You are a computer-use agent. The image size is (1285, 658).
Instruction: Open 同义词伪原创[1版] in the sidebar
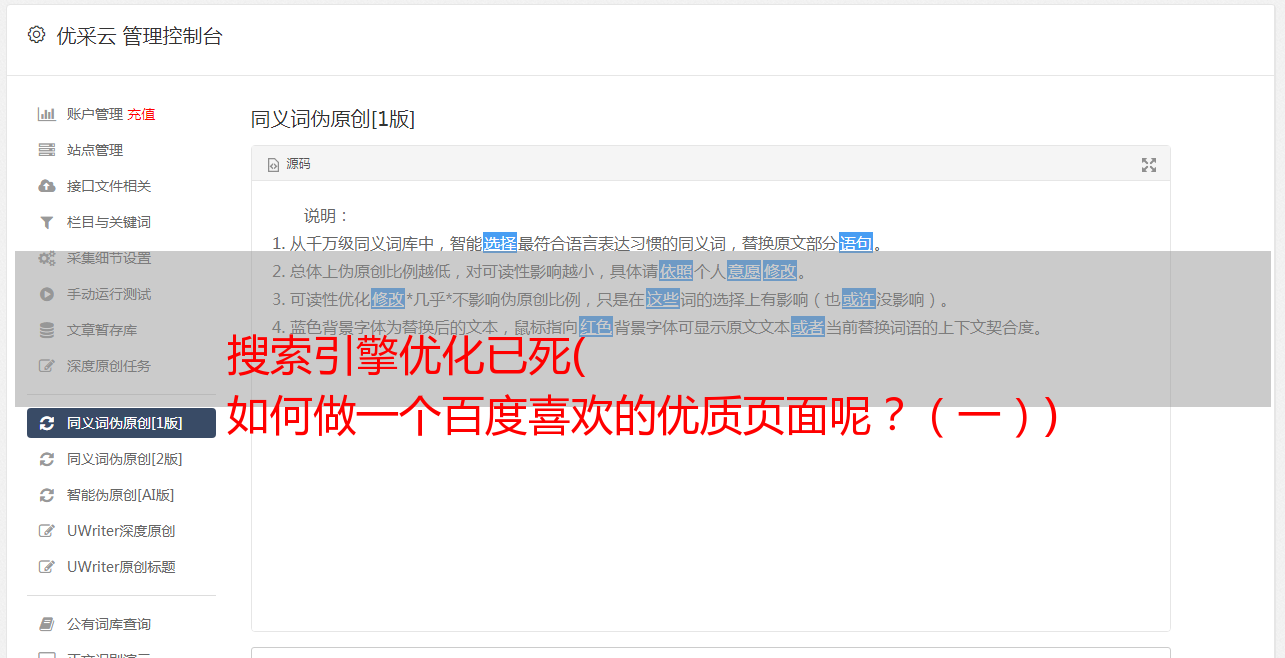pos(121,423)
